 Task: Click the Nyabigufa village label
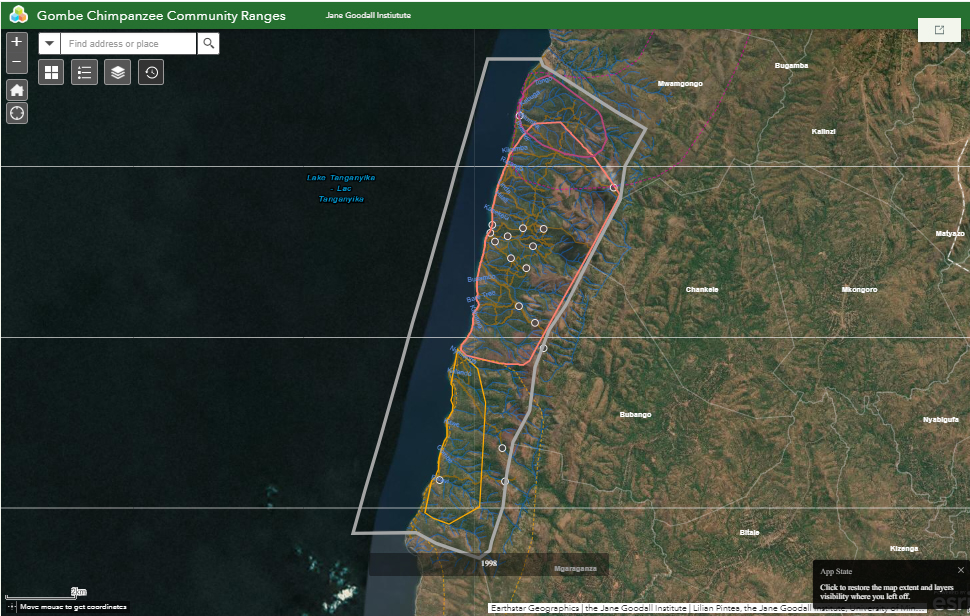941,419
